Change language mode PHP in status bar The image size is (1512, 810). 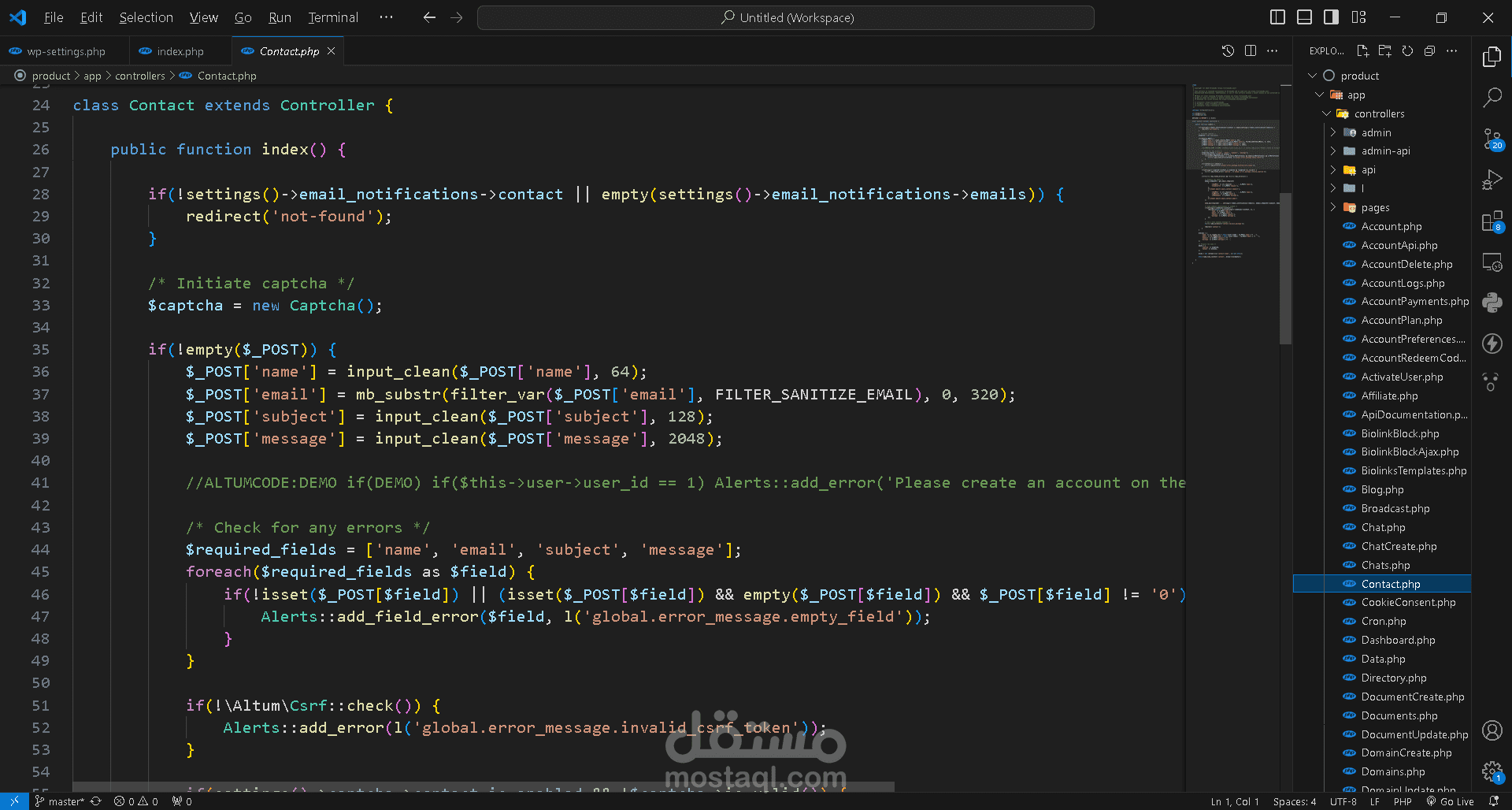click(1403, 801)
